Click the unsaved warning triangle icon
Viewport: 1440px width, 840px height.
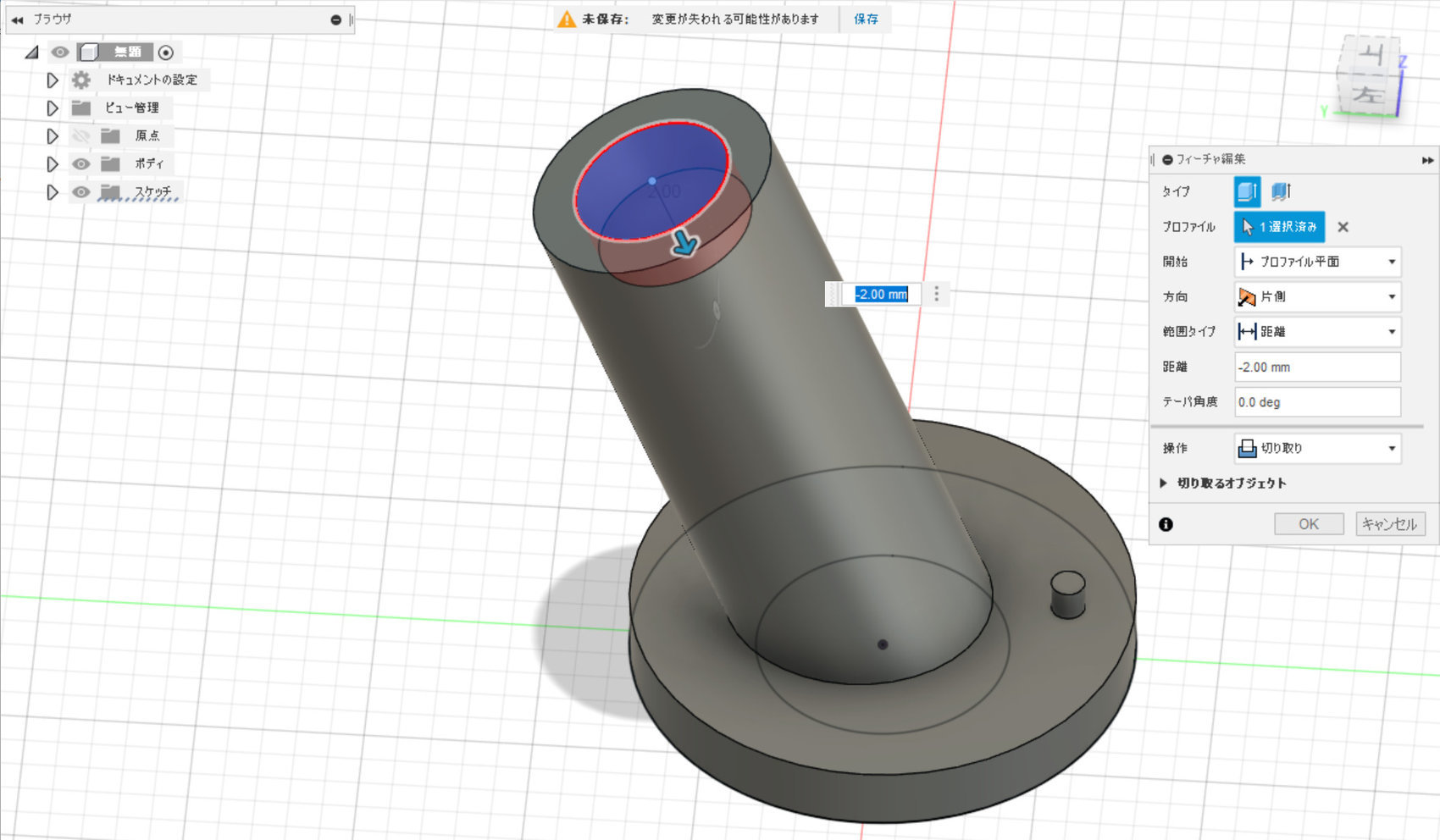point(567,19)
